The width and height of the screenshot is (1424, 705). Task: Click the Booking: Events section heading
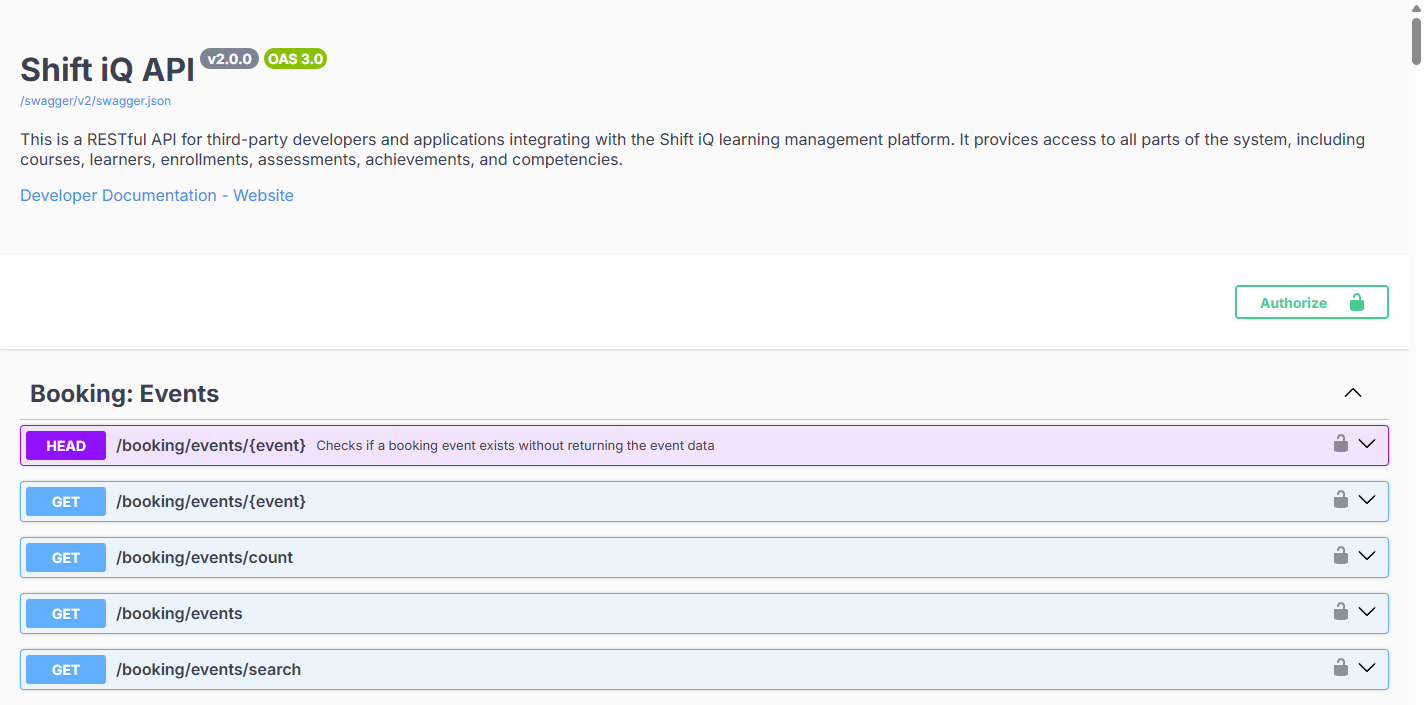[125, 394]
